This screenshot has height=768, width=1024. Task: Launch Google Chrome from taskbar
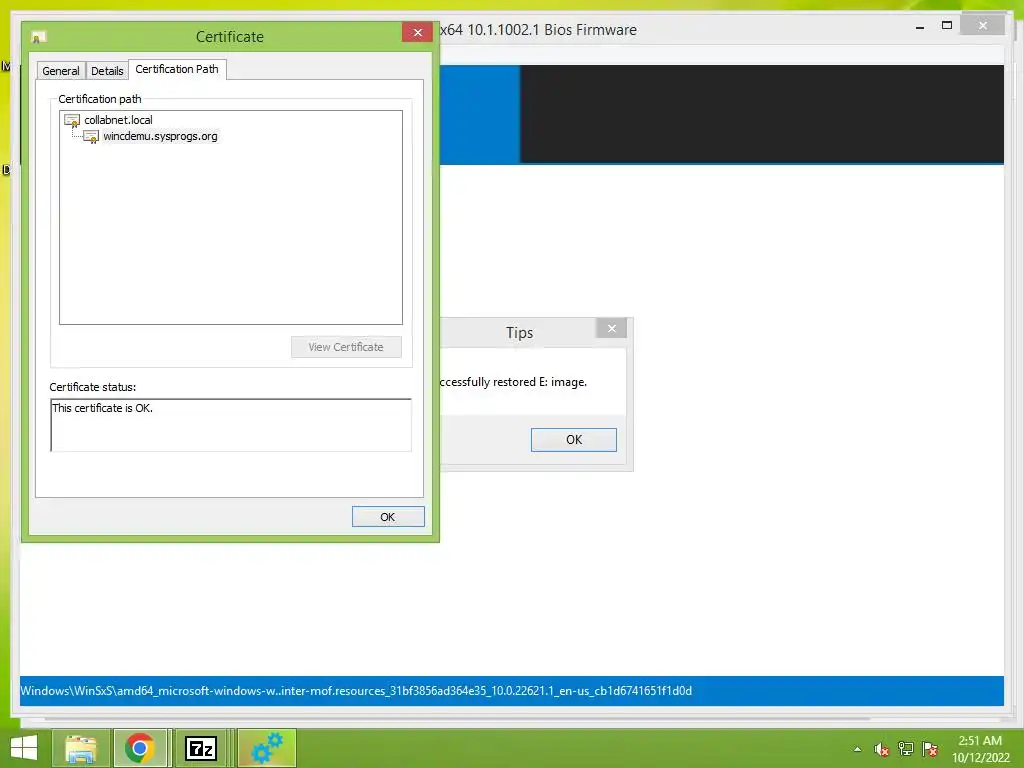(140, 748)
